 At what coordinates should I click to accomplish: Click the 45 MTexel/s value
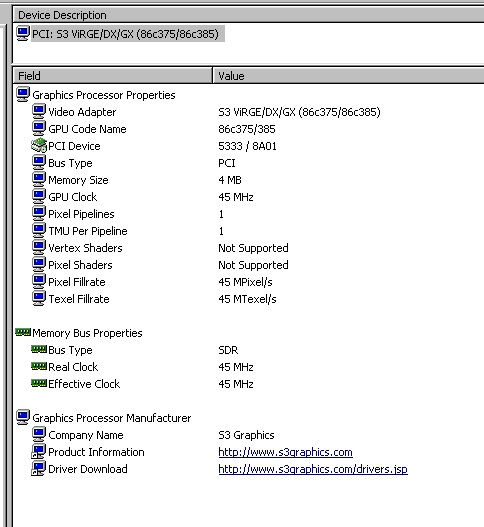[247, 299]
